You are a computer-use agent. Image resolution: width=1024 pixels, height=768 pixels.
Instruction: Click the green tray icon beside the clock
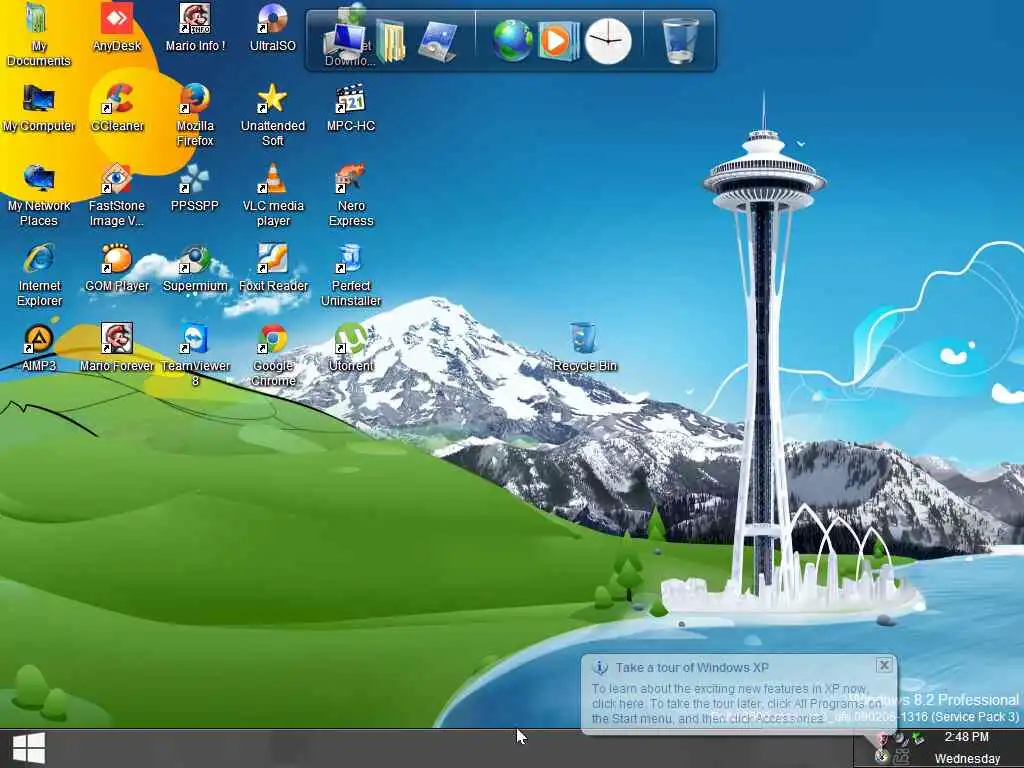918,739
